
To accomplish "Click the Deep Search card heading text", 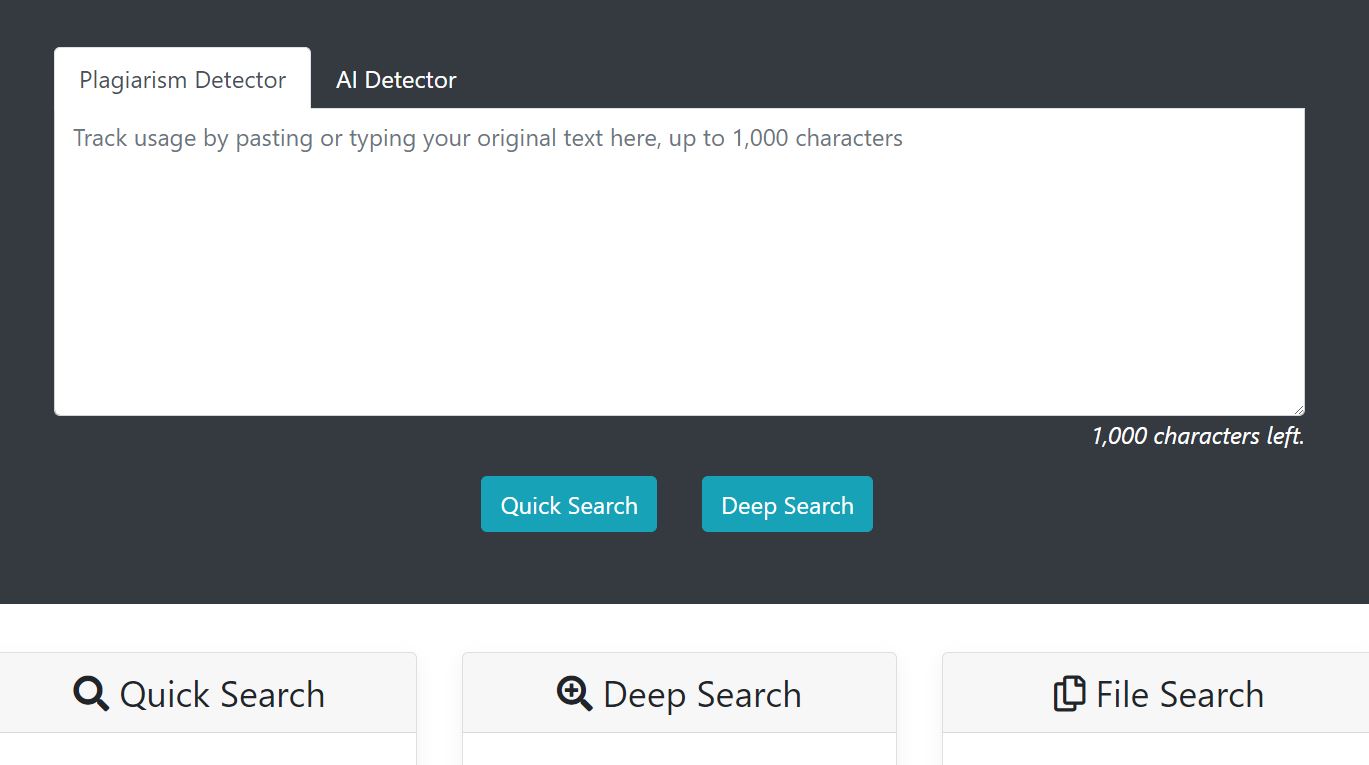I will tap(702, 694).
